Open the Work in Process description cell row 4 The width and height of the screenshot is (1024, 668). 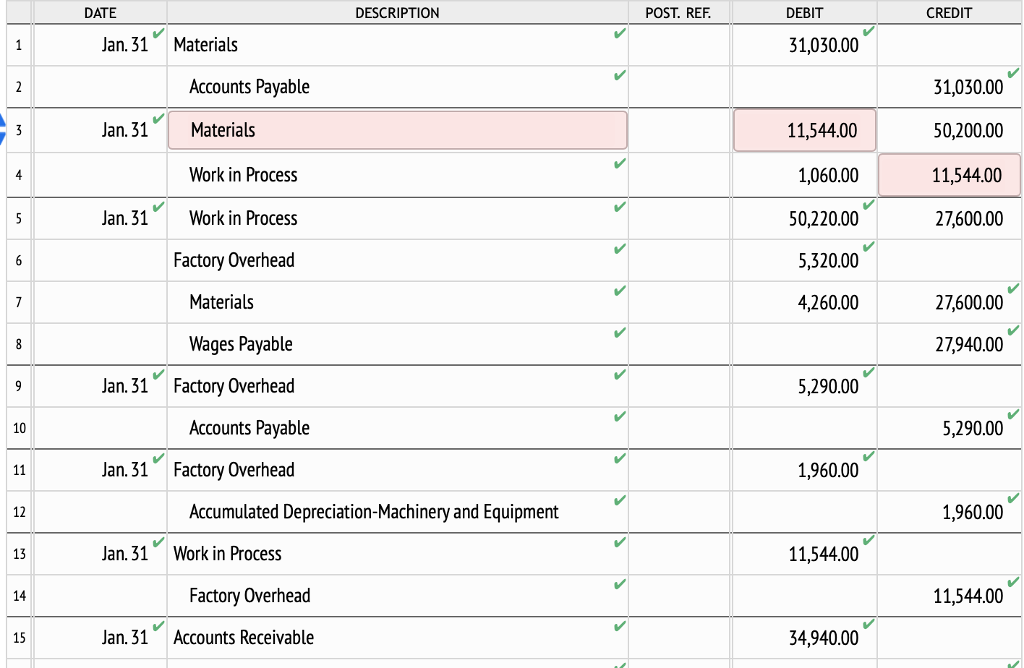click(396, 175)
